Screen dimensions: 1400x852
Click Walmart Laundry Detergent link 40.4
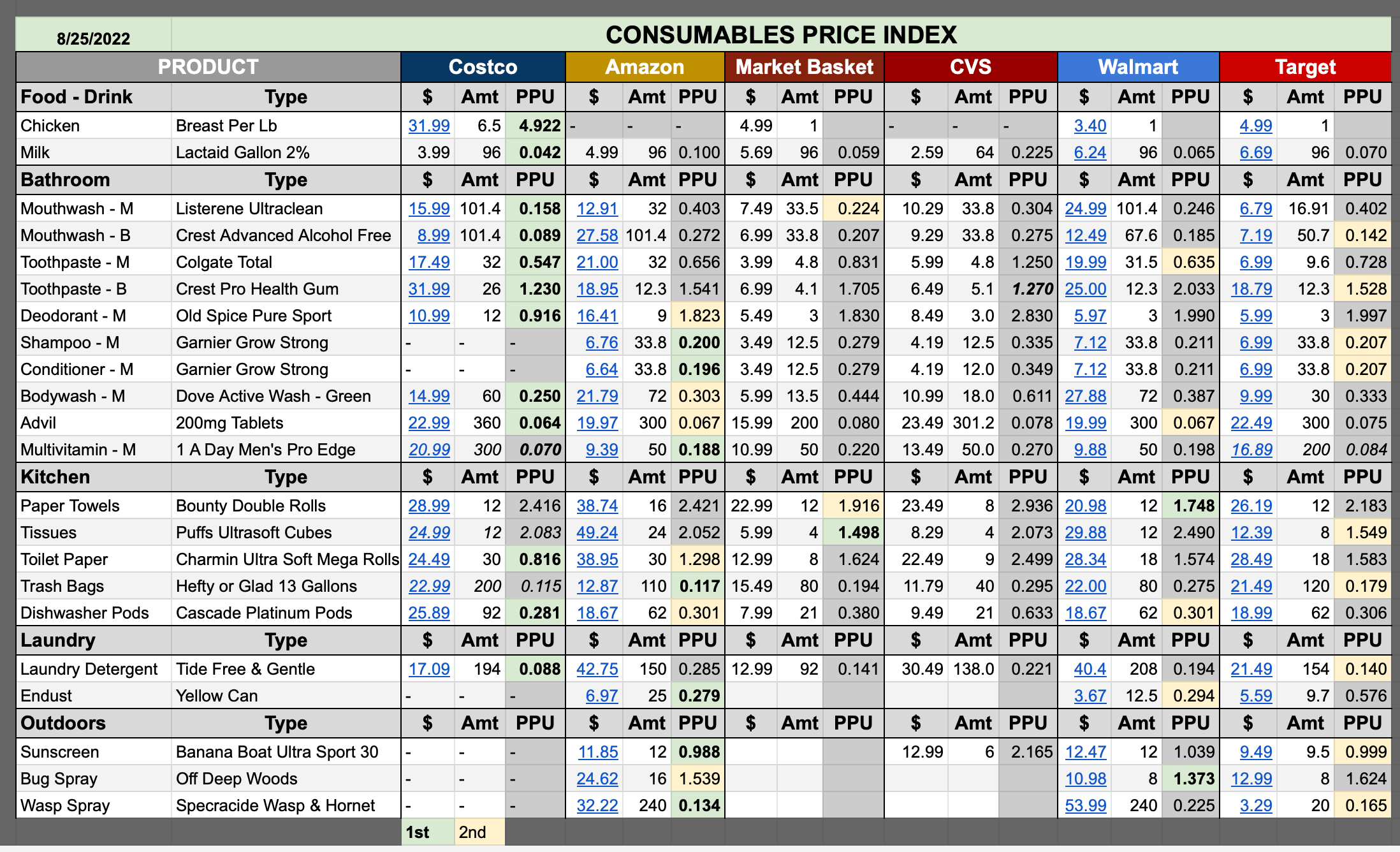1090,669
